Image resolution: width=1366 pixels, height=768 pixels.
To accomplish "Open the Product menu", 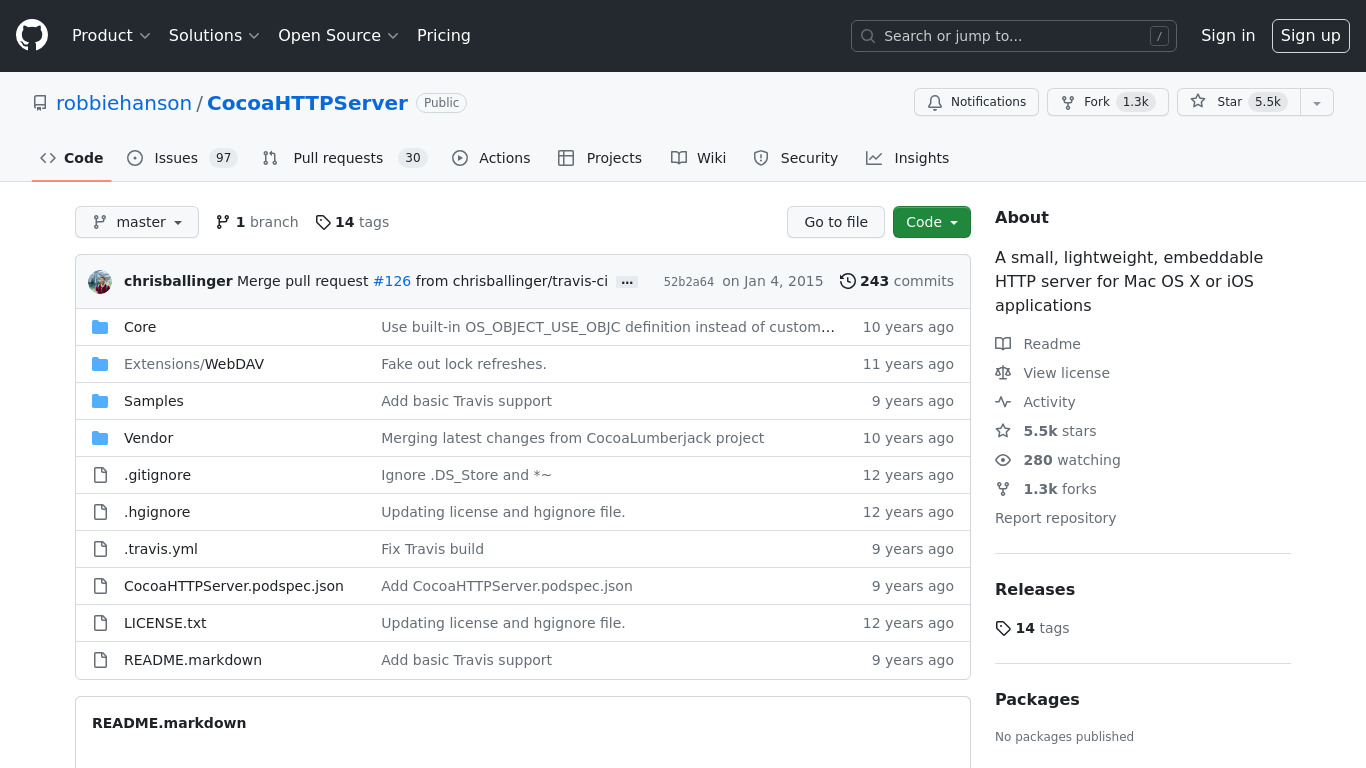I will pos(111,36).
